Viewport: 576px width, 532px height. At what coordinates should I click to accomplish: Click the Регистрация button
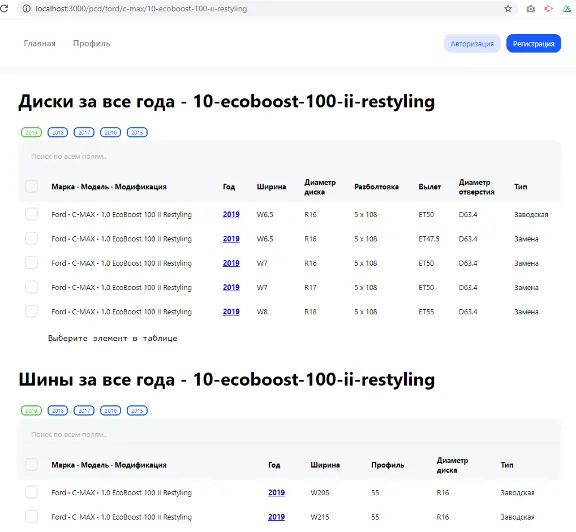(x=533, y=44)
